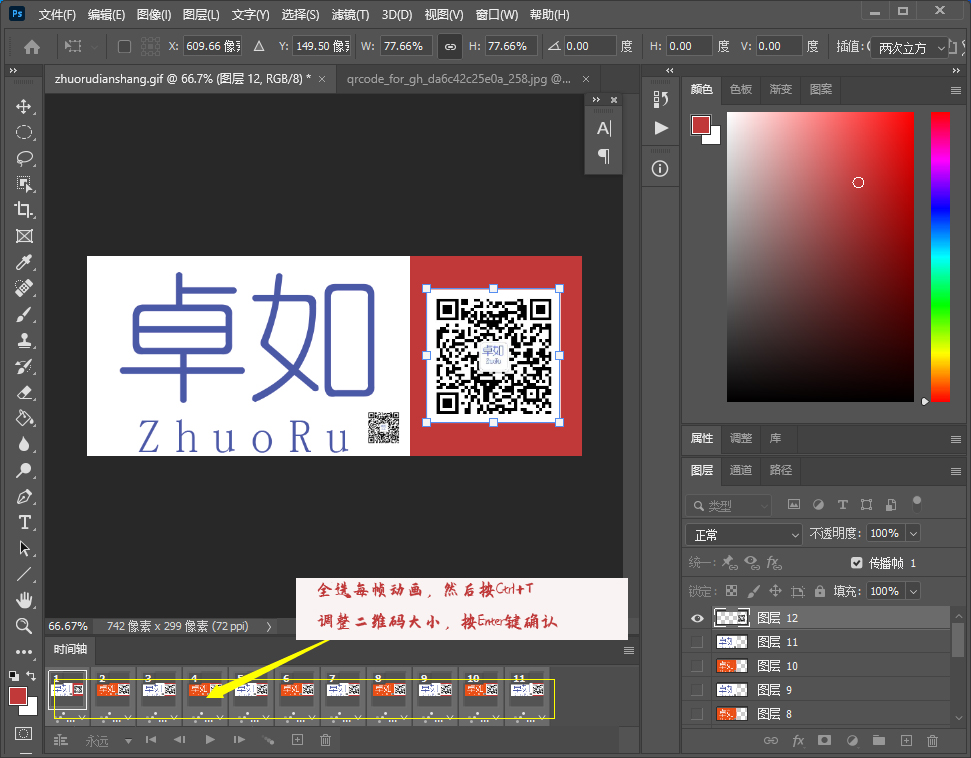The height and width of the screenshot is (758, 971).
Task: Select the Crop tool
Action: pyautogui.click(x=24, y=210)
